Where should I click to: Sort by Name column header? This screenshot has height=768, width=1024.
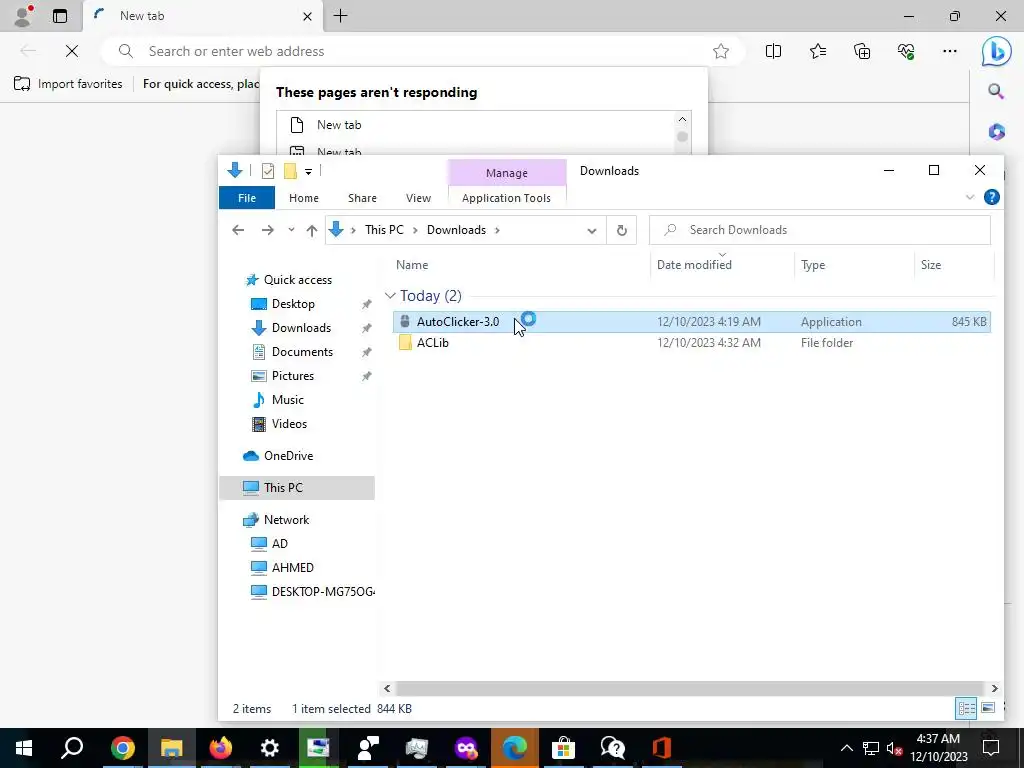coord(412,264)
